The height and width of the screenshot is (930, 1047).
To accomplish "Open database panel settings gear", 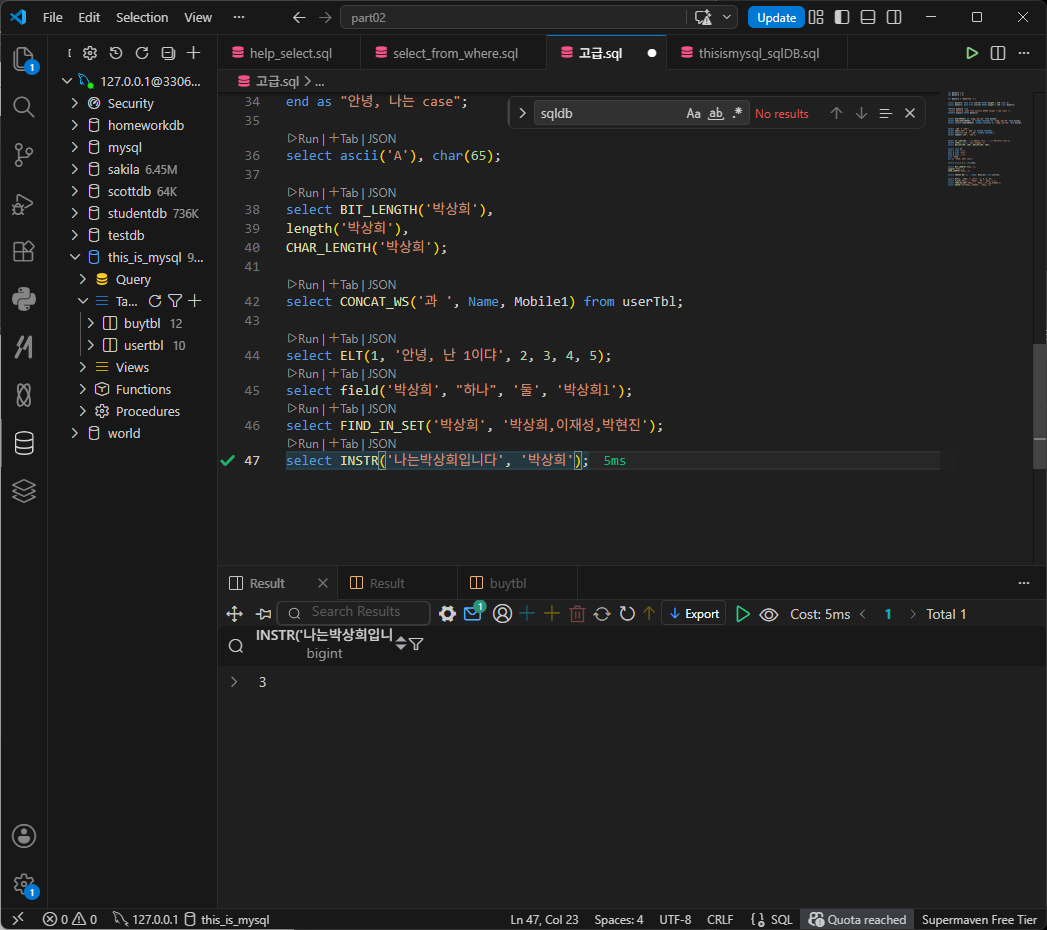I will click(x=90, y=53).
